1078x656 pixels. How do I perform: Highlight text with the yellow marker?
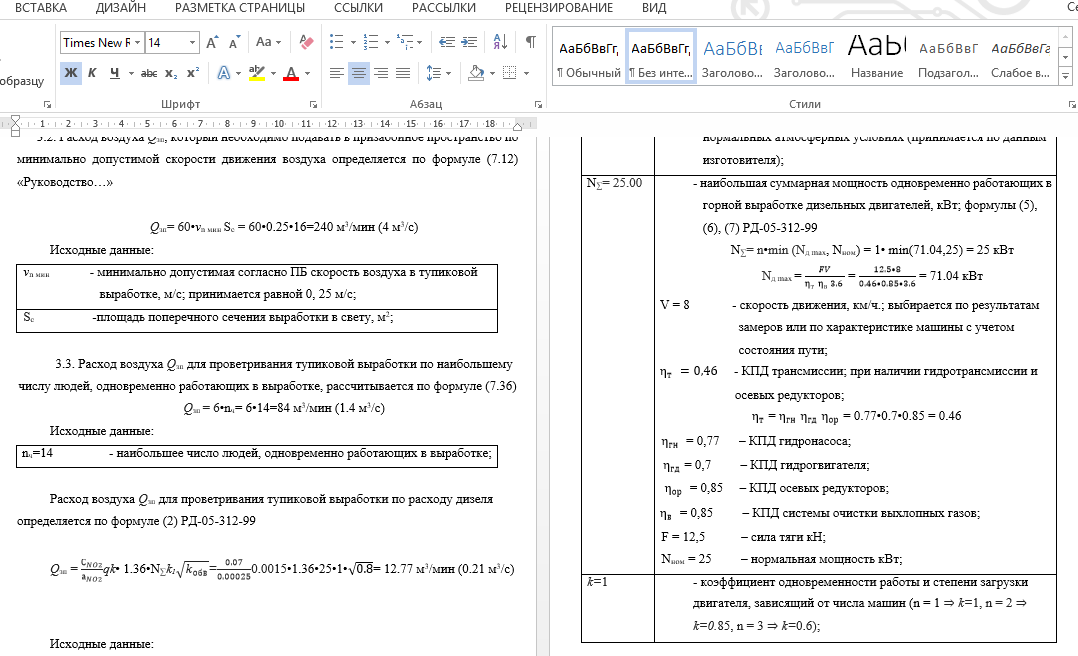pyautogui.click(x=256, y=73)
